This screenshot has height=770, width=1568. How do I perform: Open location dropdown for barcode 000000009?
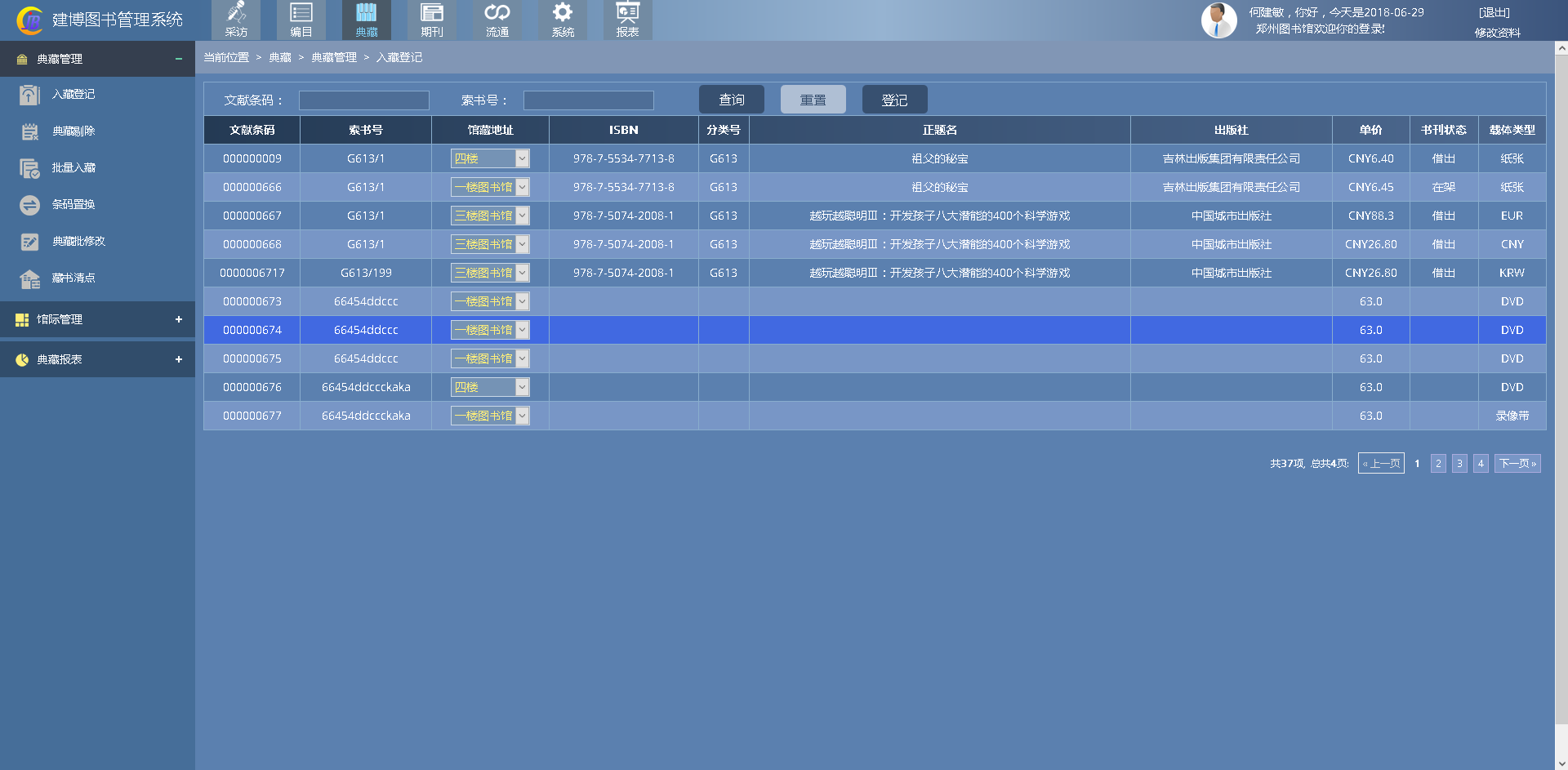point(522,158)
